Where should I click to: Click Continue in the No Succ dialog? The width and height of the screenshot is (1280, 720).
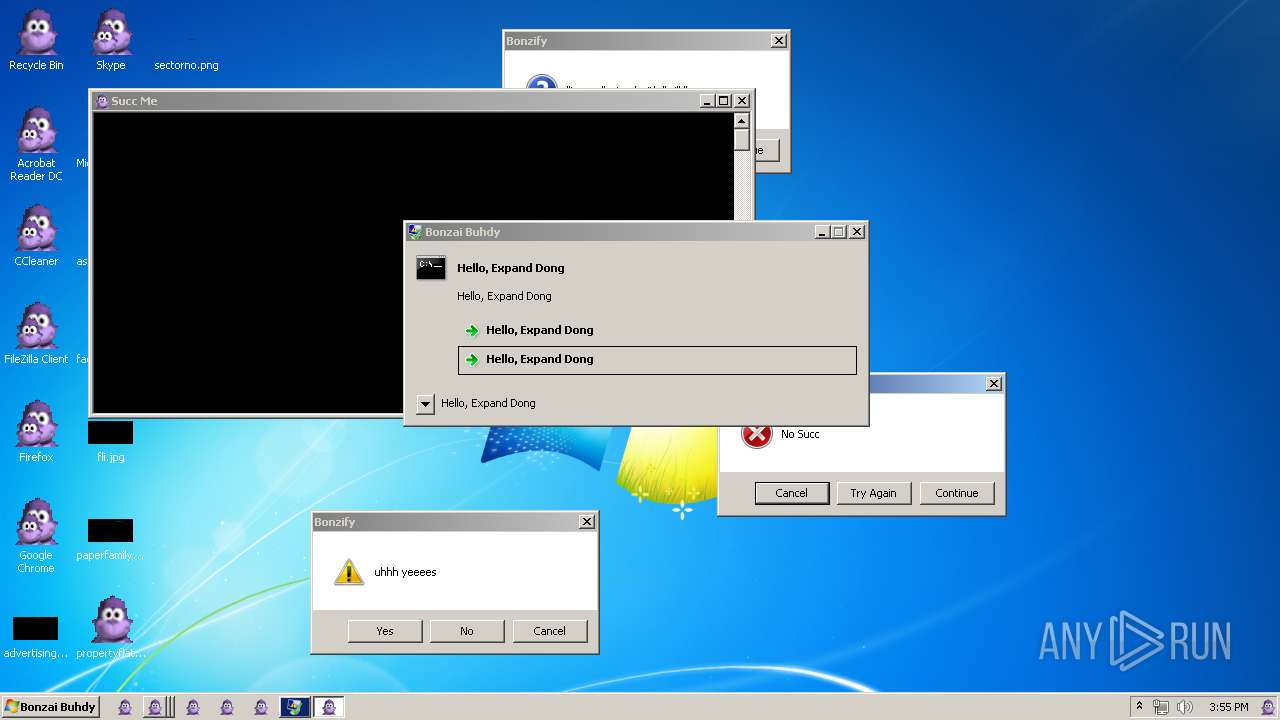pos(957,493)
